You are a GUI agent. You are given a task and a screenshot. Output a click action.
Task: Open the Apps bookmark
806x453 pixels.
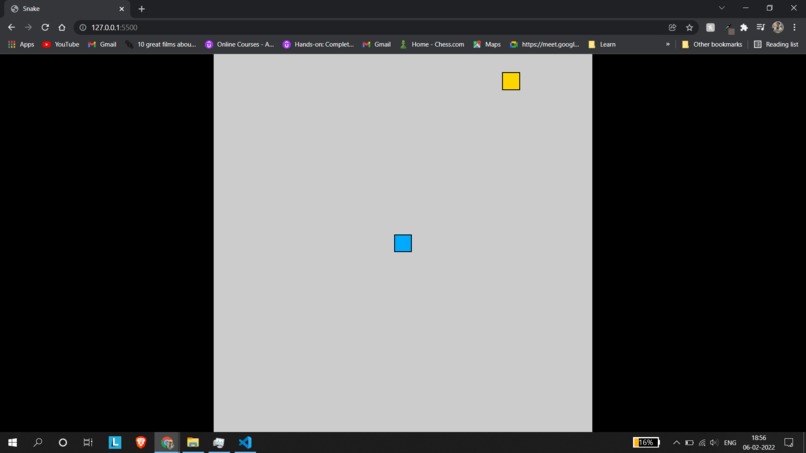(x=21, y=44)
